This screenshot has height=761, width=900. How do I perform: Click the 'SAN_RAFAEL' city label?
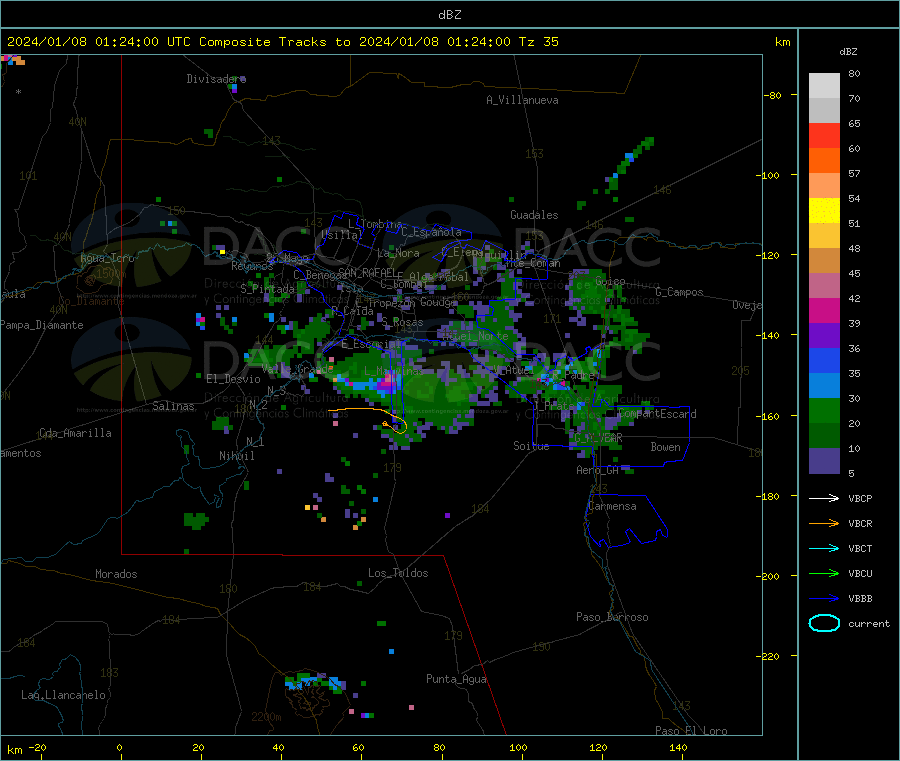coord(367,272)
